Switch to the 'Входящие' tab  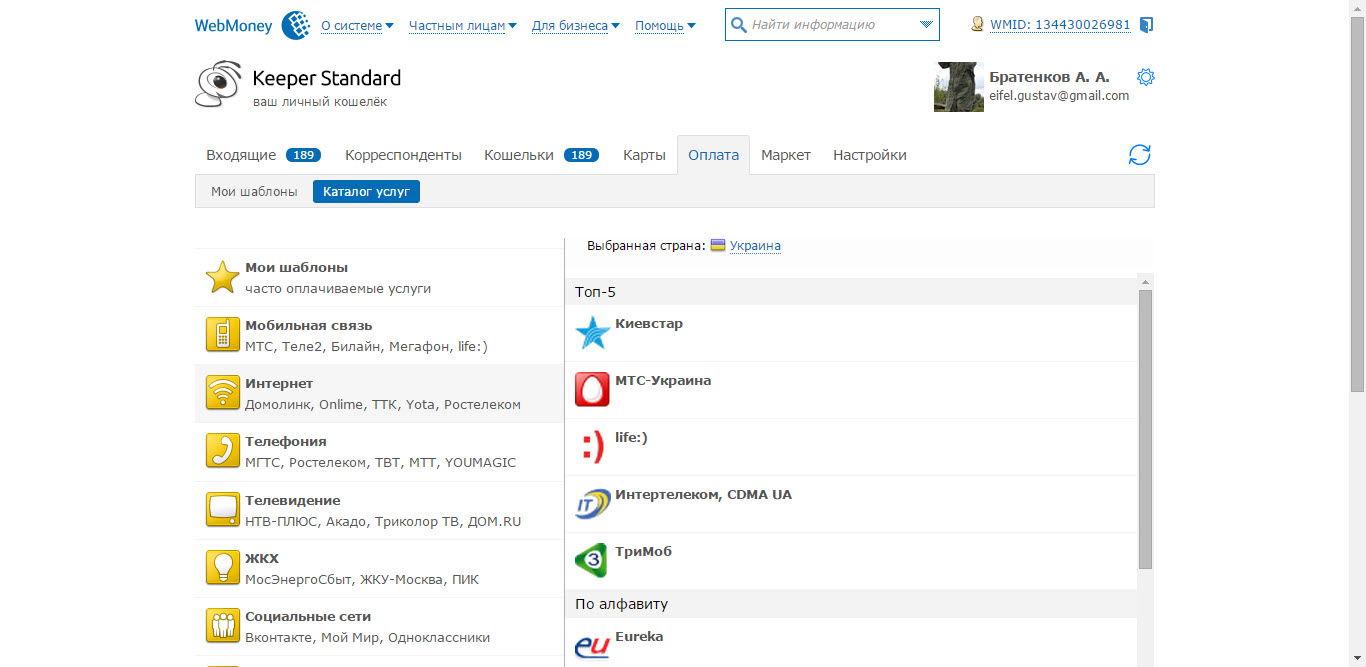click(x=263, y=155)
